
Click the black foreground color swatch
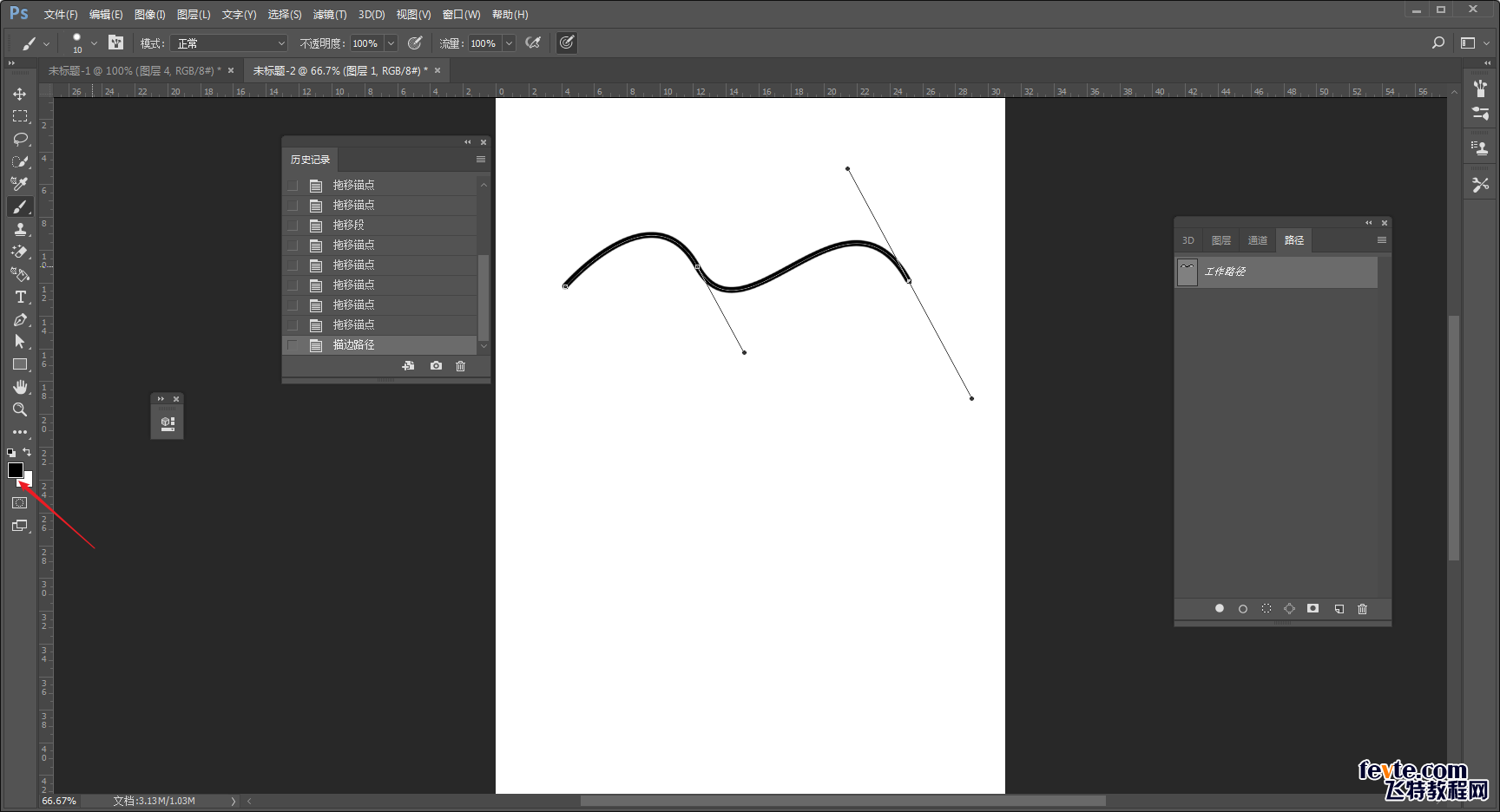pyautogui.click(x=15, y=469)
